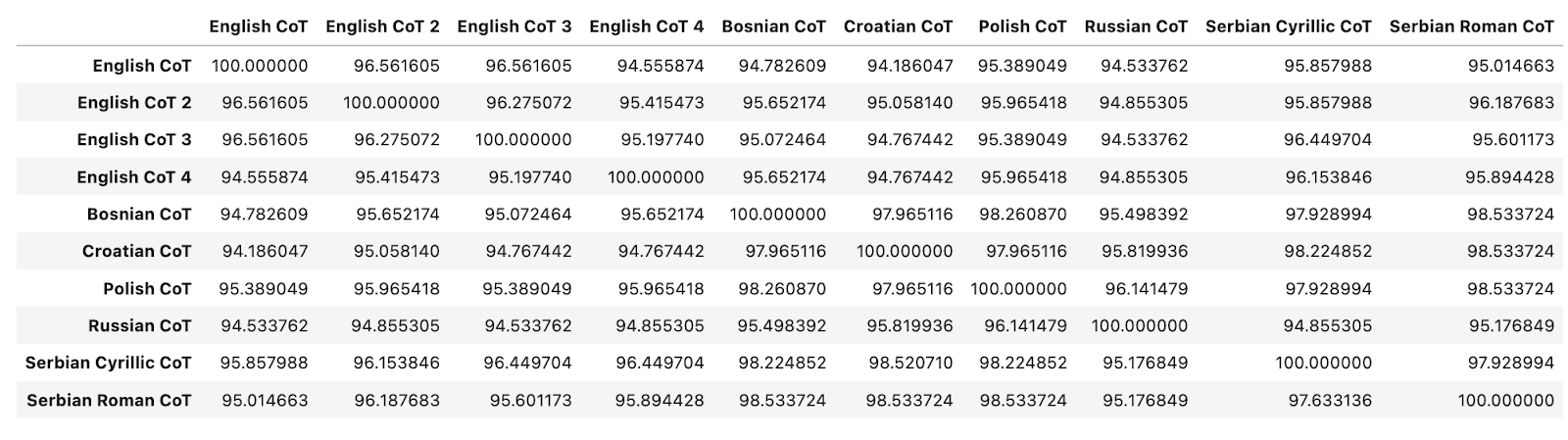This screenshot has height=440, width=1568.
Task: Click the English CoT 4 column header
Action: (646, 26)
